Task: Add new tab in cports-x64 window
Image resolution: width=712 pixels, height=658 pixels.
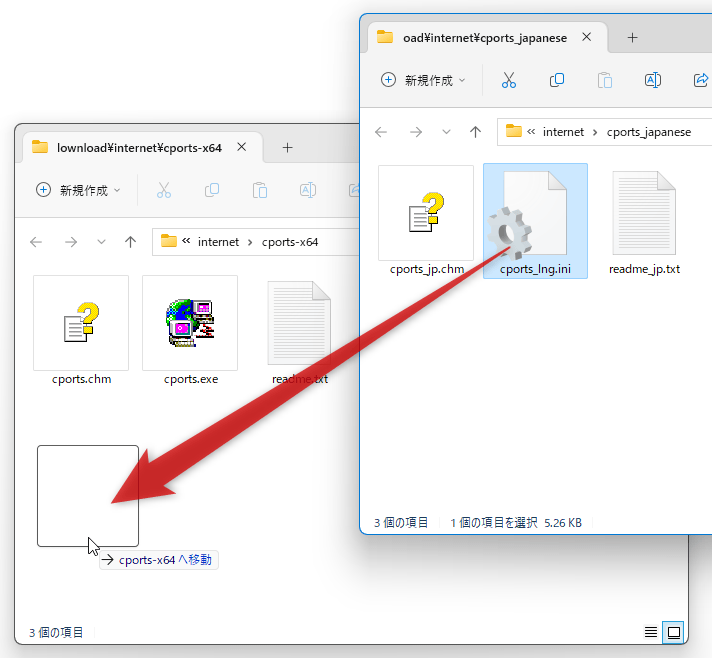Action: 287,148
